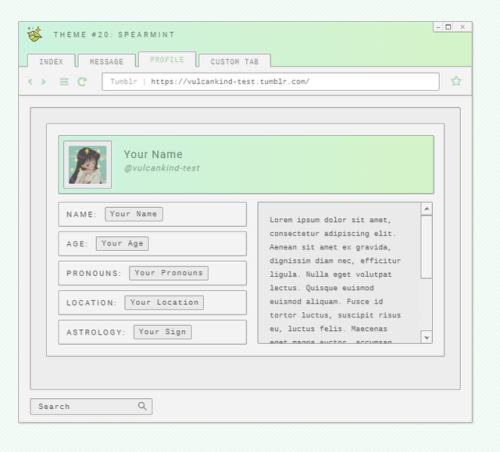The image size is (500, 452).
Task: Bookmark the page with the star icon
Action: tap(456, 81)
